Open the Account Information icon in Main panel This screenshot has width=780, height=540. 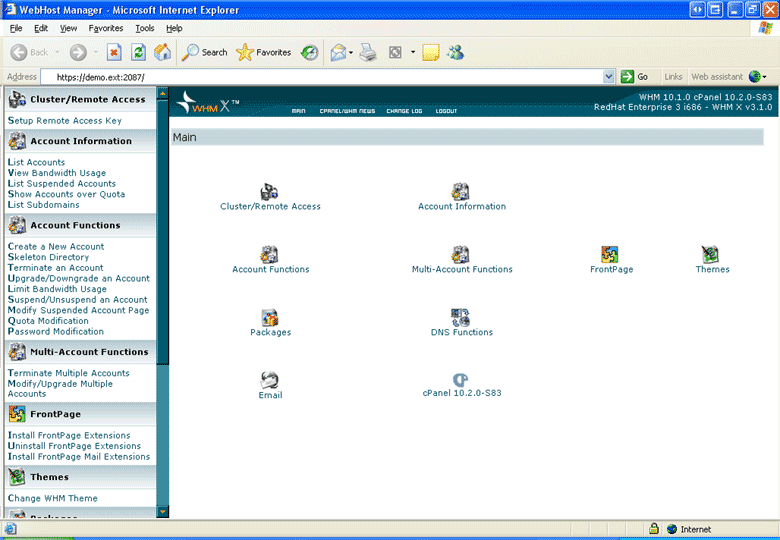[461, 191]
